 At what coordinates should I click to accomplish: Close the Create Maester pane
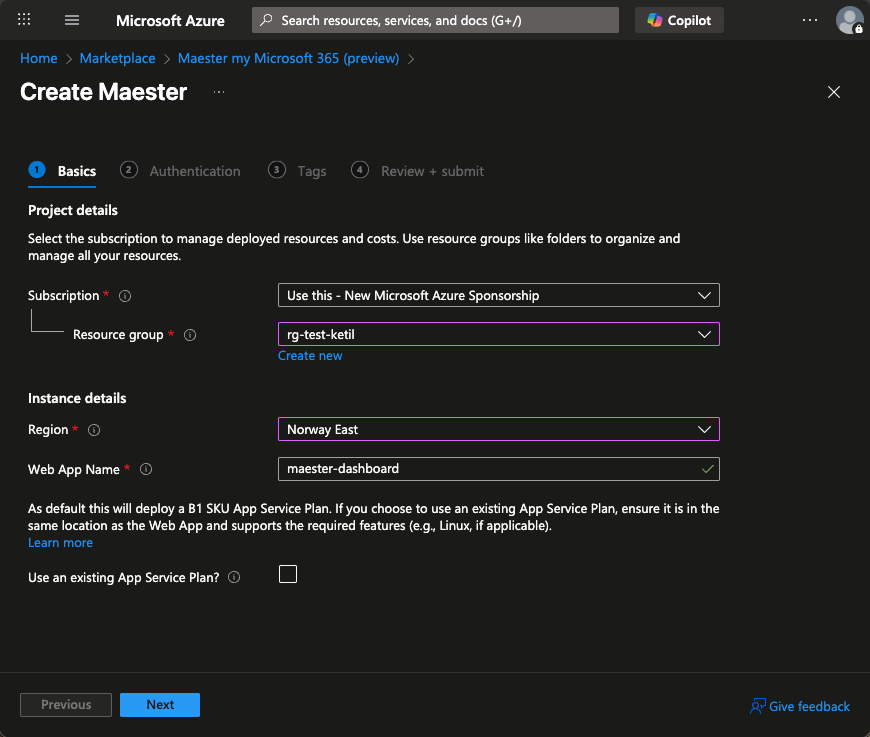pyautogui.click(x=834, y=92)
